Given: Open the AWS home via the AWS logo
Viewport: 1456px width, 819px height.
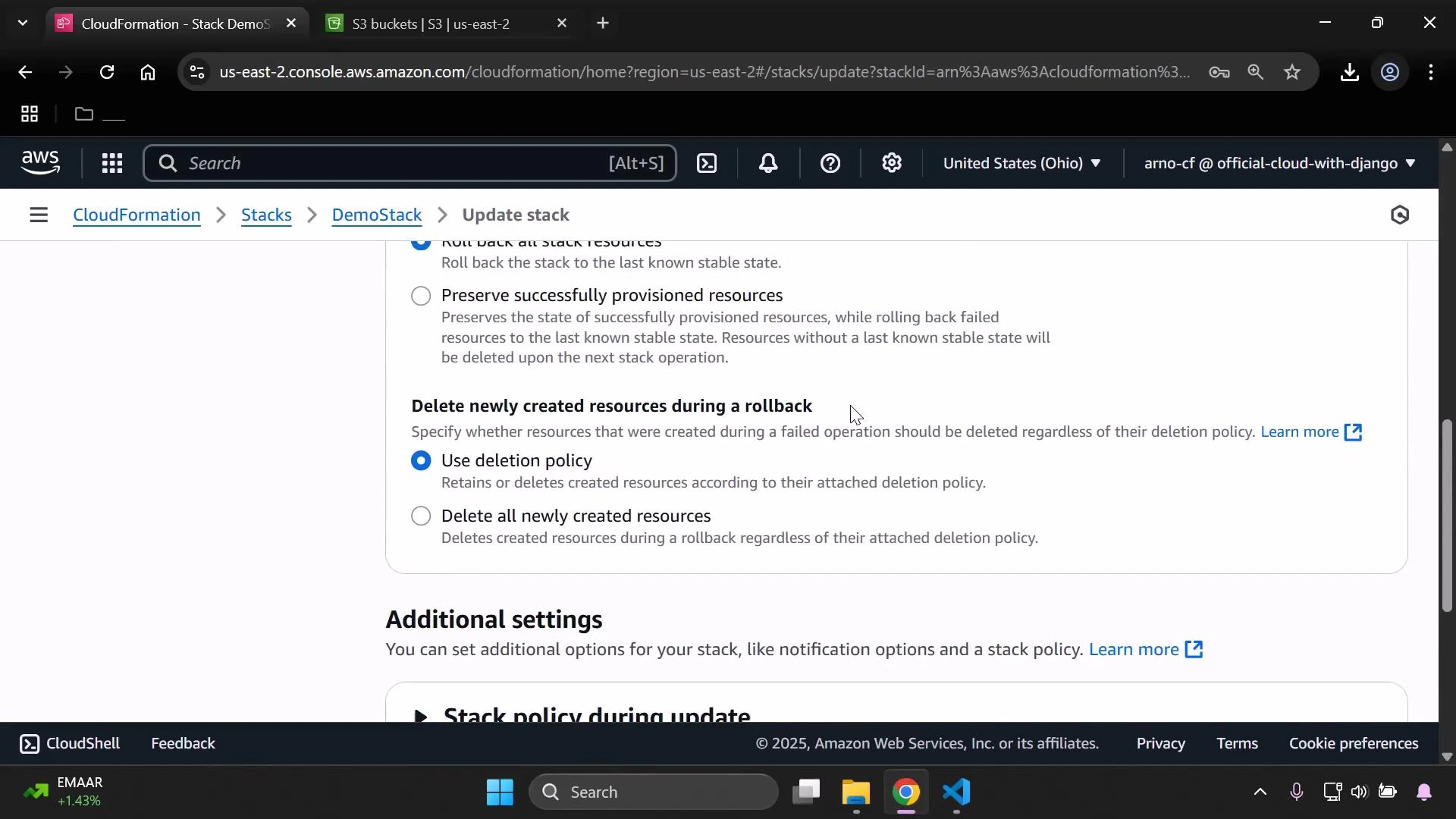Looking at the screenshot, I should (x=39, y=162).
